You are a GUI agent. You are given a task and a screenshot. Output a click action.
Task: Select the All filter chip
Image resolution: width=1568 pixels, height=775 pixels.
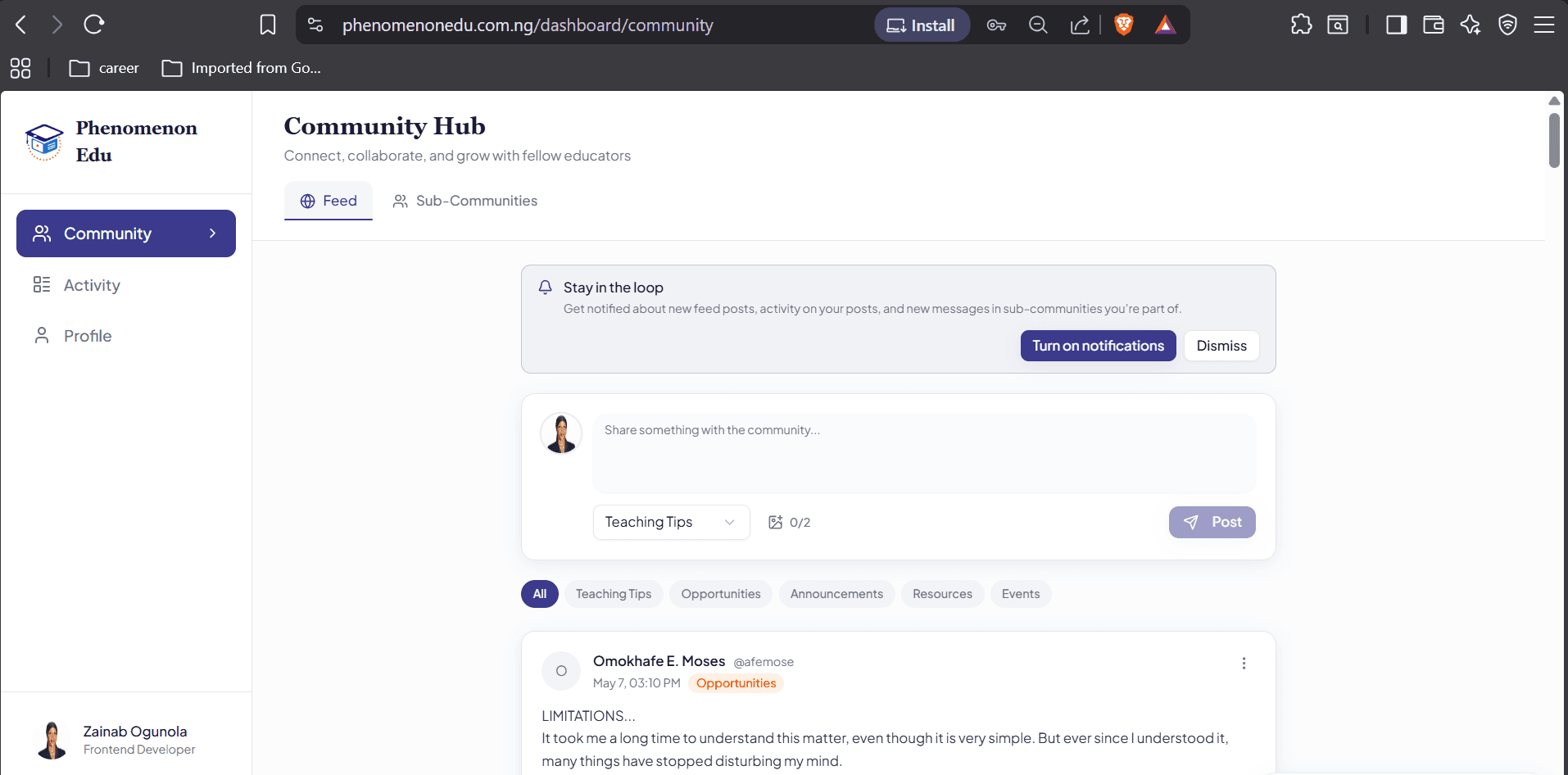pyautogui.click(x=540, y=594)
